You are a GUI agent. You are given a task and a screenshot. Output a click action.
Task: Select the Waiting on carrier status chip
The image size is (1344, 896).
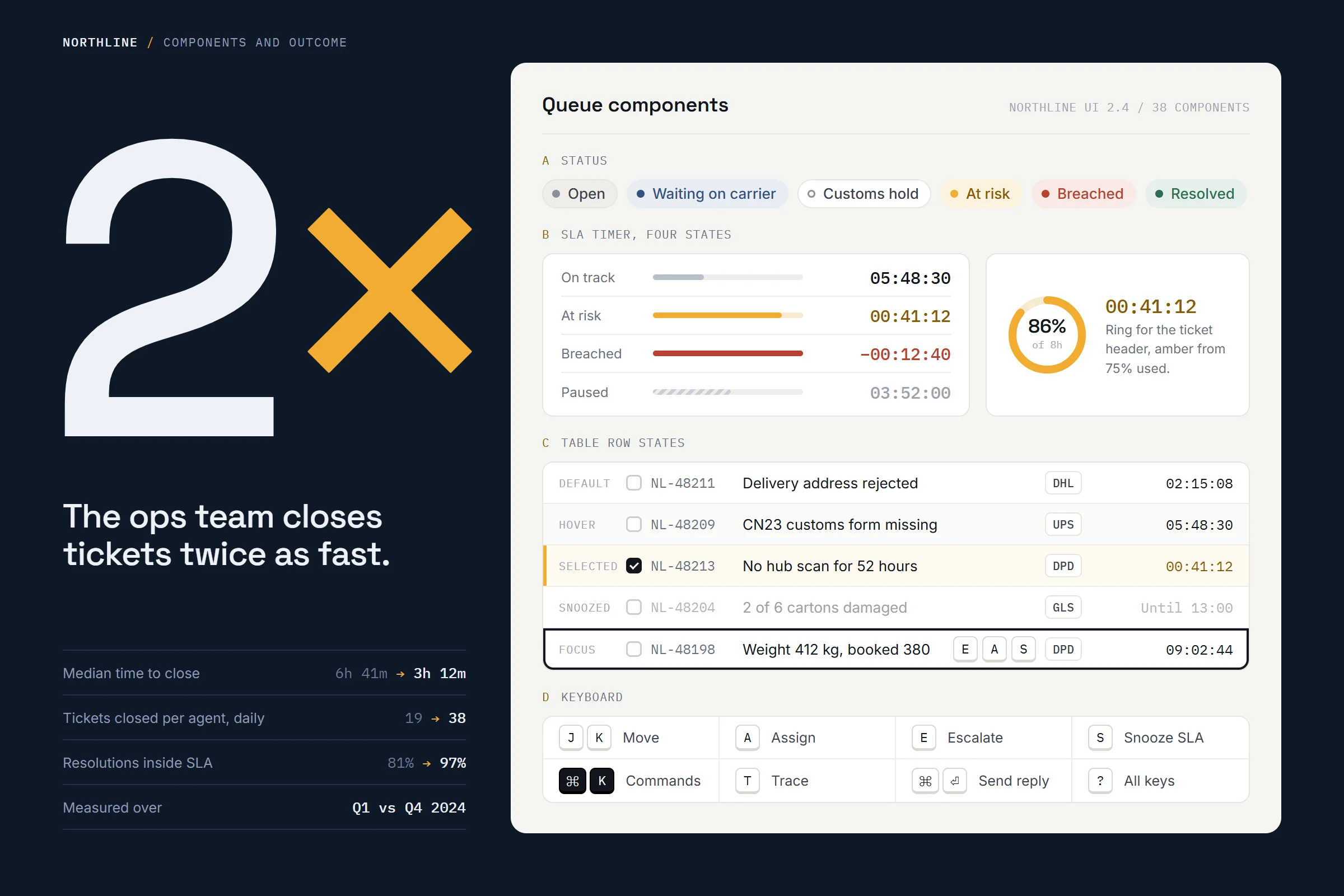(707, 194)
